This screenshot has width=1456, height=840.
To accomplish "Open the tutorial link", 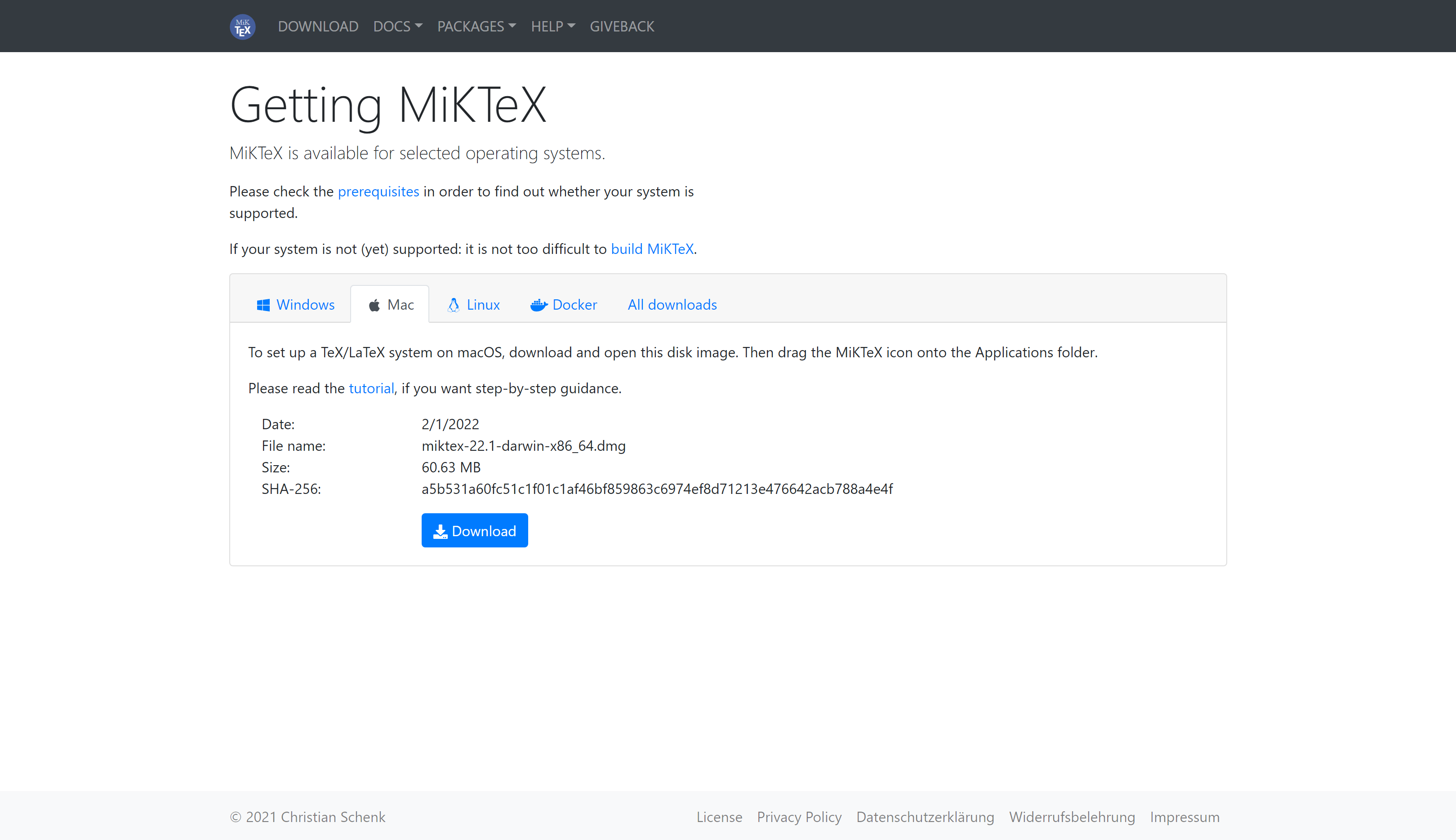I will [x=371, y=388].
